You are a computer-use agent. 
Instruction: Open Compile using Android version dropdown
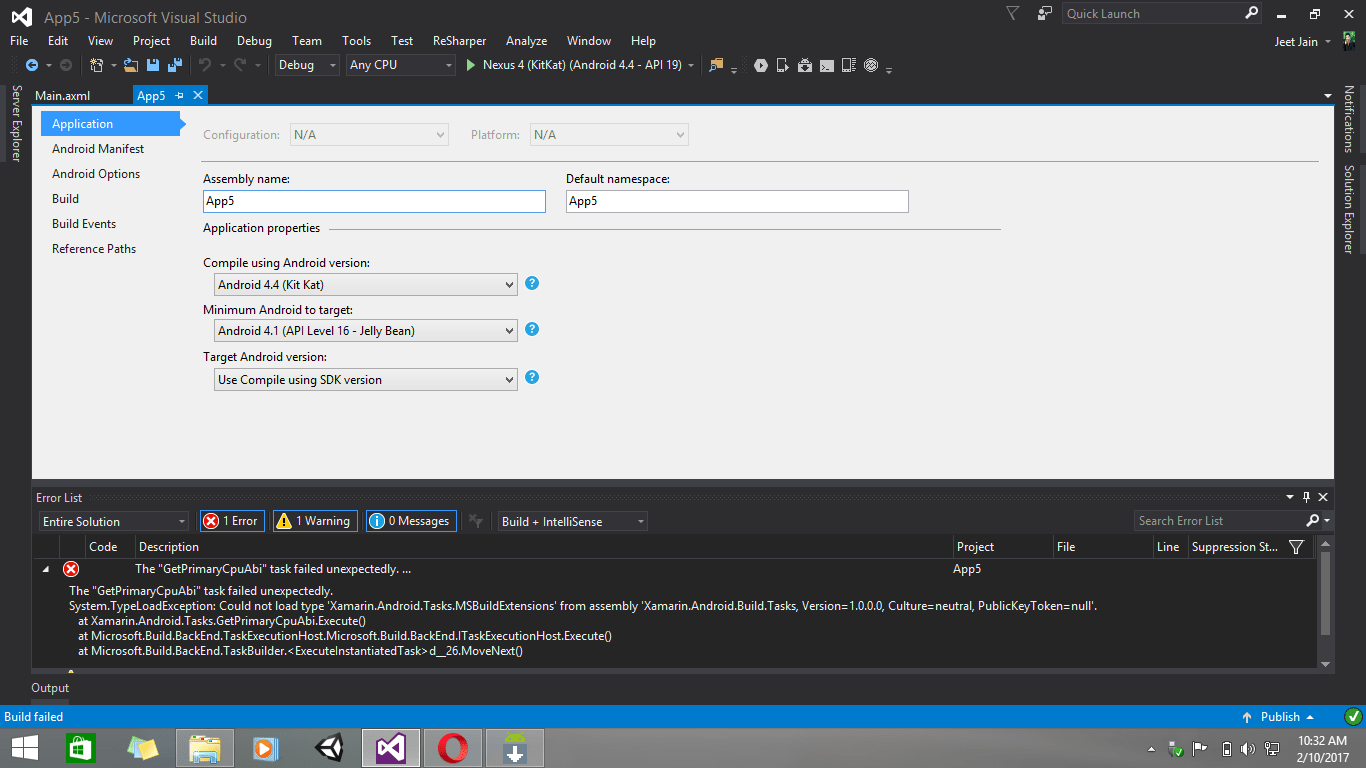pyautogui.click(x=366, y=284)
